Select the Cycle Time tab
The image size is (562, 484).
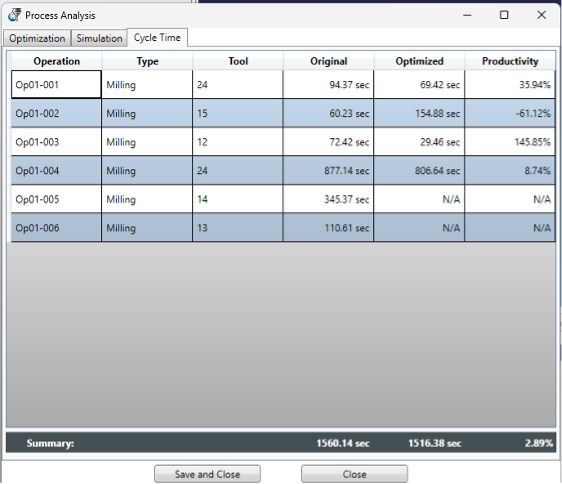[157, 38]
